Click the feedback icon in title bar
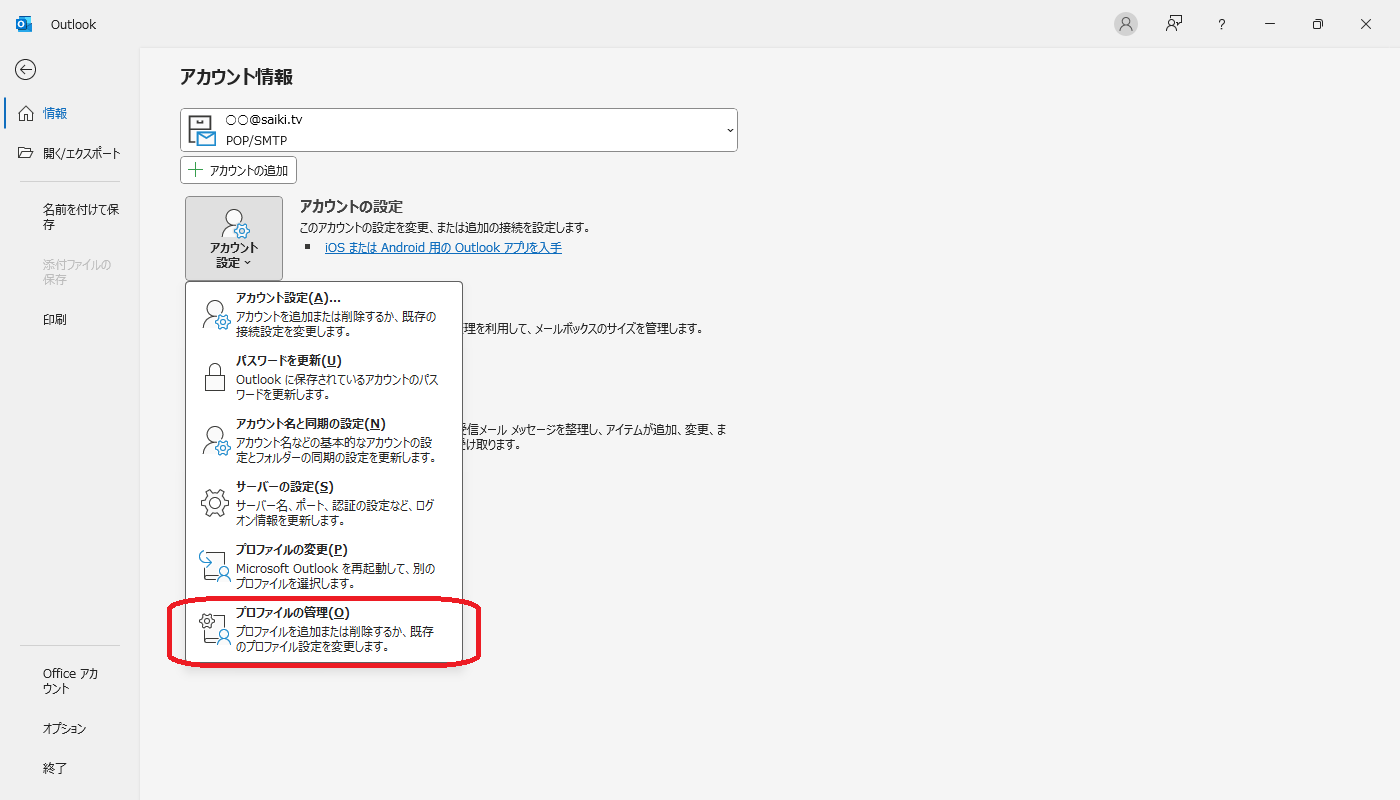 point(1174,24)
